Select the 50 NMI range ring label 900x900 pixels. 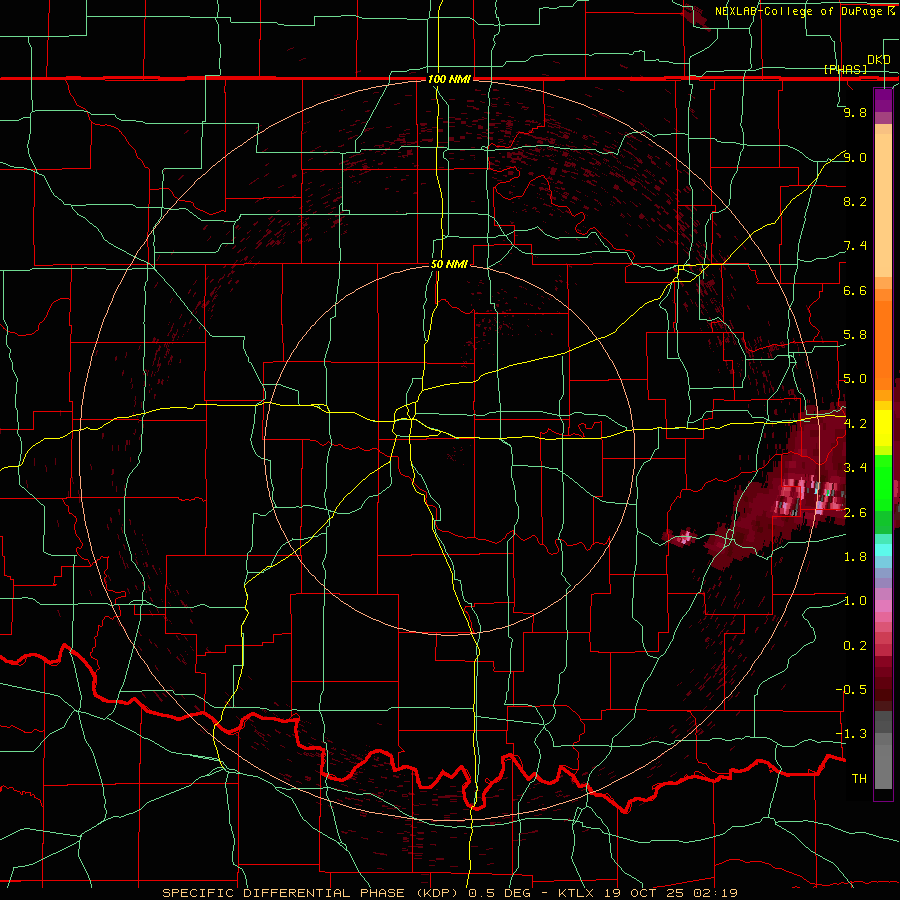(x=449, y=264)
